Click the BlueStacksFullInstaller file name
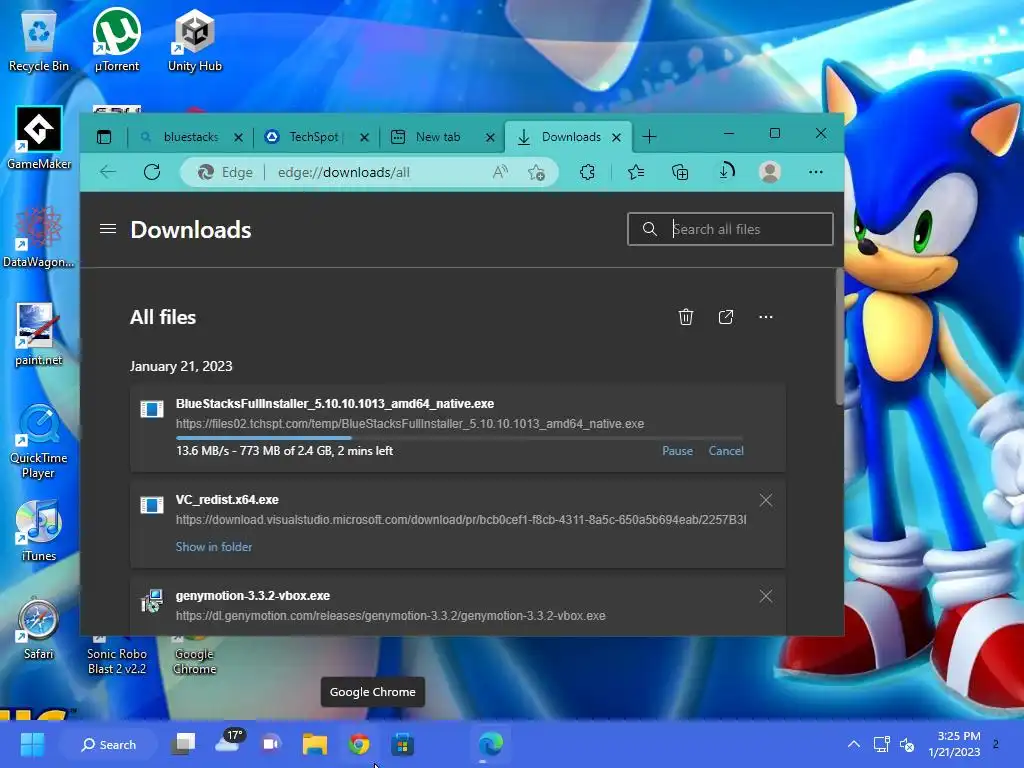This screenshot has width=1024, height=768. (x=334, y=404)
